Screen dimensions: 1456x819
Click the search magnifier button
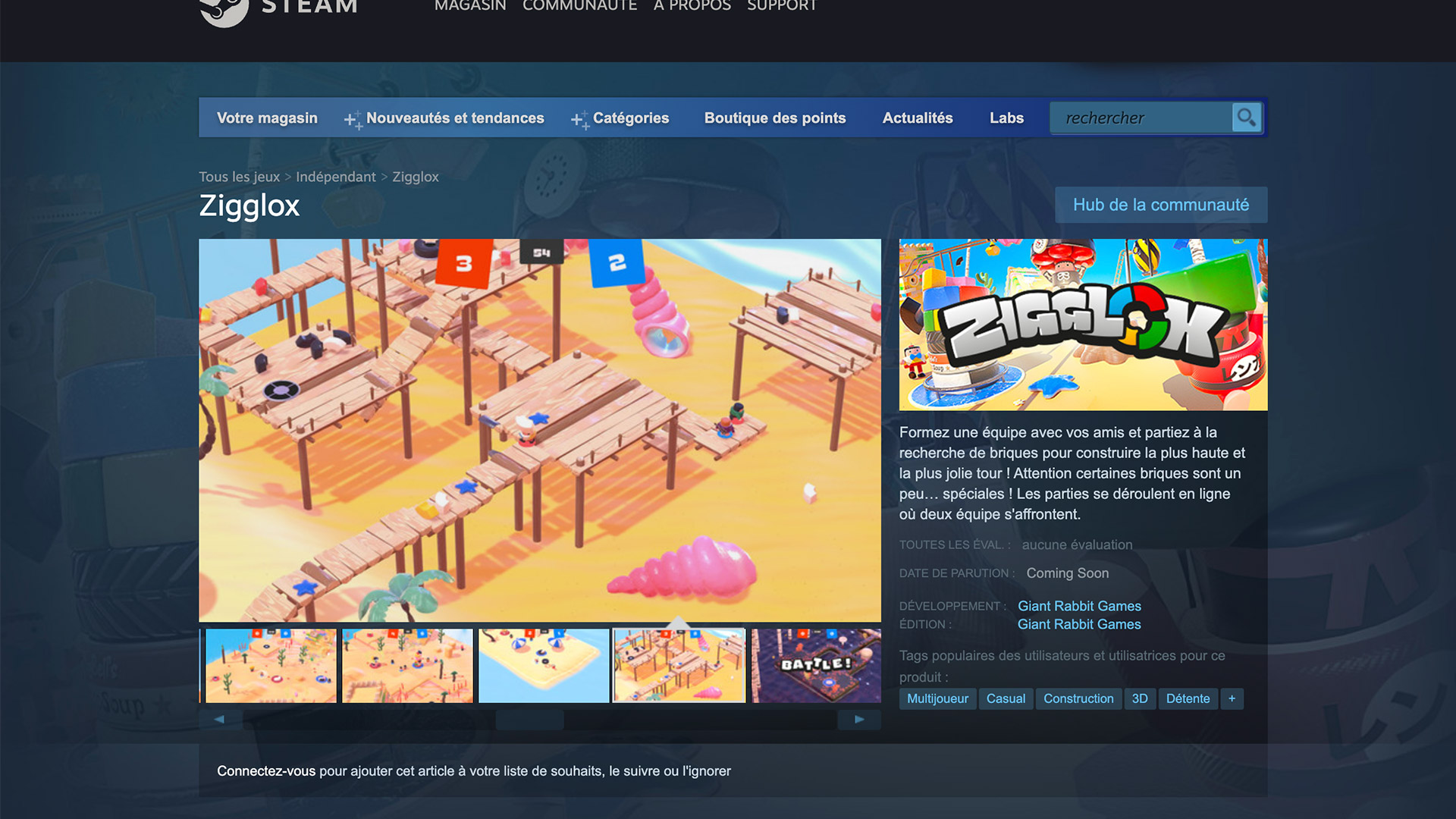[1246, 118]
